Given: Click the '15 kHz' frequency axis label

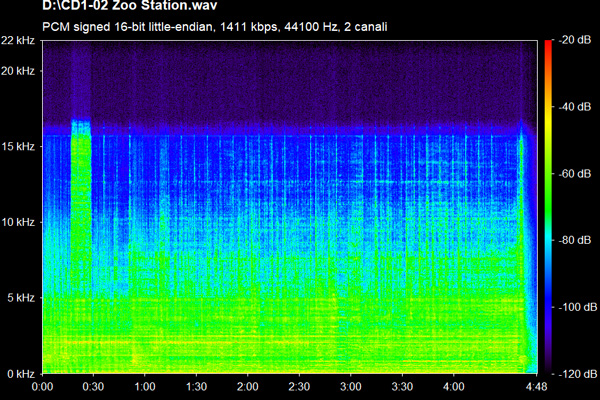Looking at the screenshot, I should point(18,146).
